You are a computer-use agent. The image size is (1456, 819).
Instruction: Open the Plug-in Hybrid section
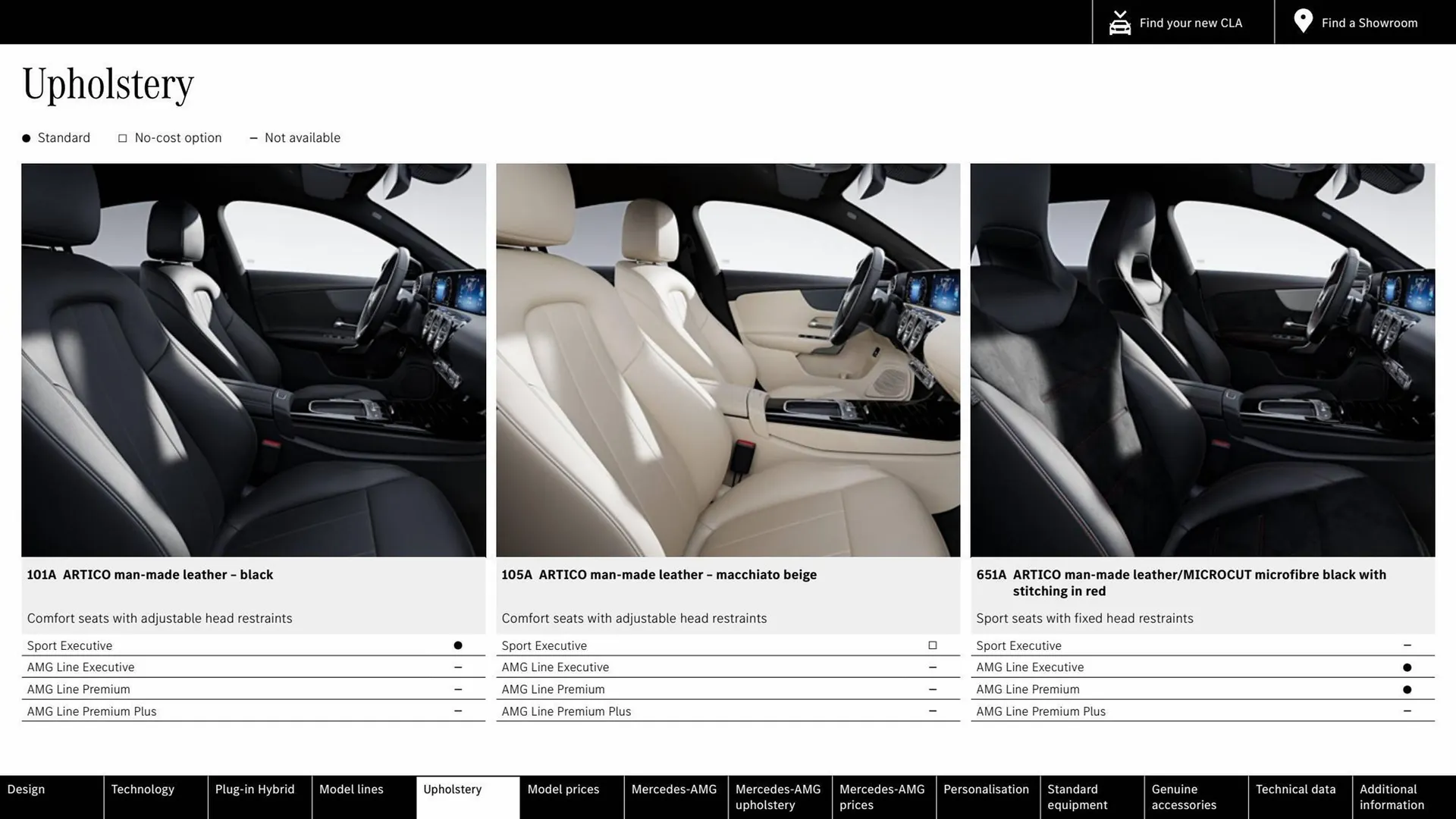[255, 789]
